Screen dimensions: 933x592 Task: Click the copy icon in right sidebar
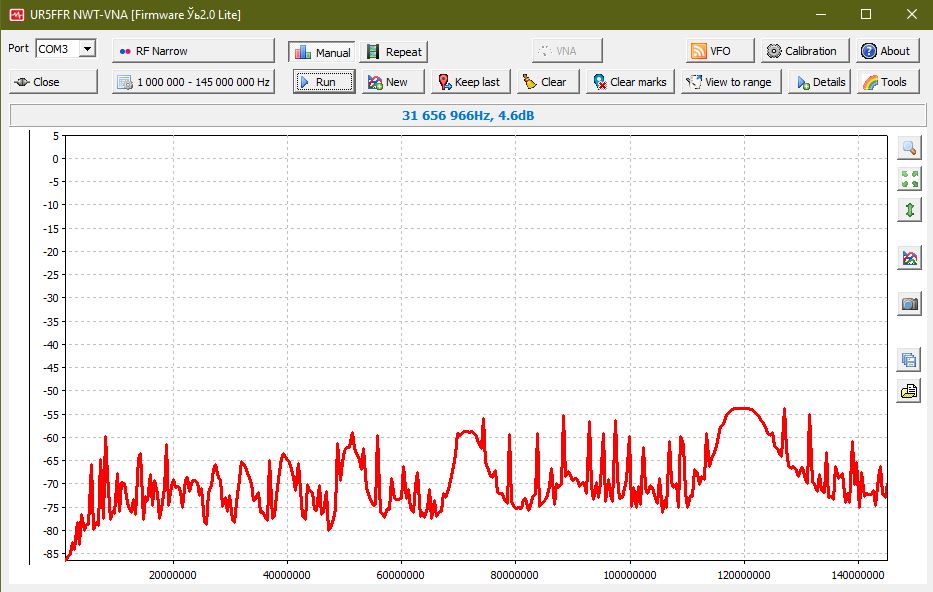tap(909, 360)
